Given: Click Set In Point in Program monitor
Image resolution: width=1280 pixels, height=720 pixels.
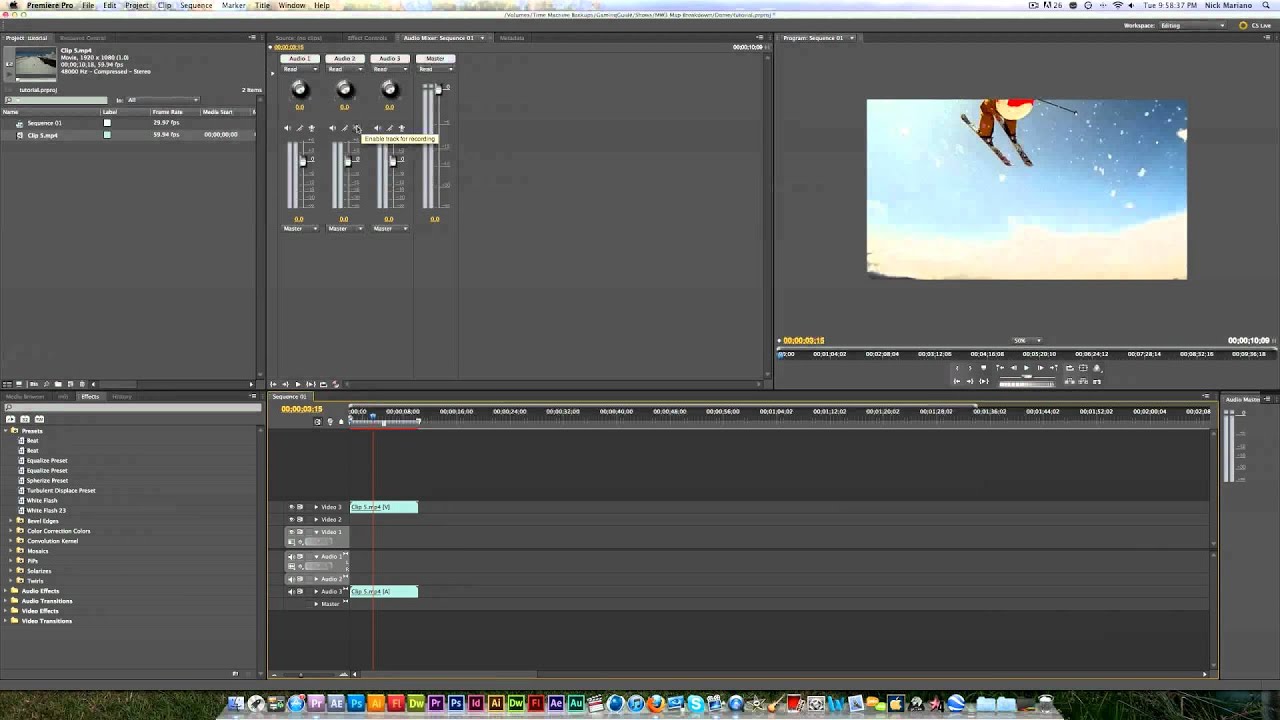Looking at the screenshot, I should click(957, 368).
